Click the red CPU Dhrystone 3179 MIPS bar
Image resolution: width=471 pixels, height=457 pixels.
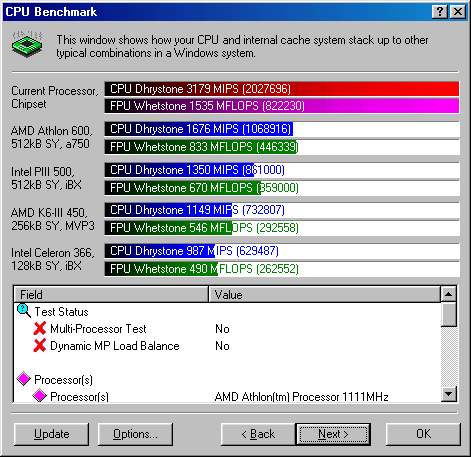(282, 89)
